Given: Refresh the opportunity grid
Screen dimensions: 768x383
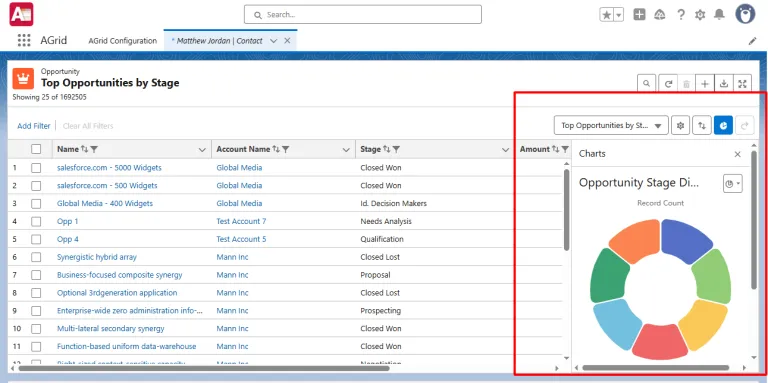Looking at the screenshot, I should click(x=668, y=84).
